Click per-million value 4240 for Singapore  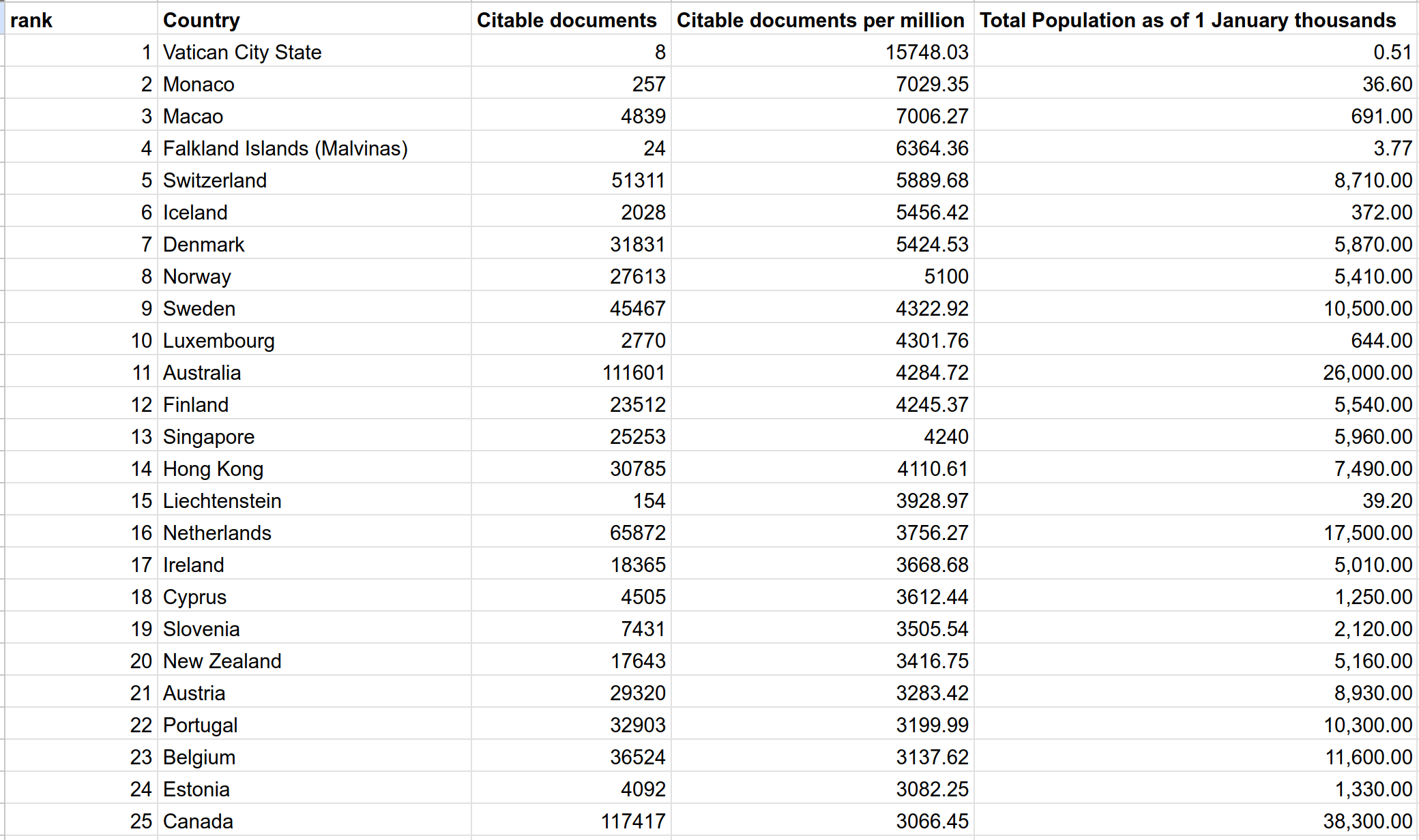pos(822,436)
